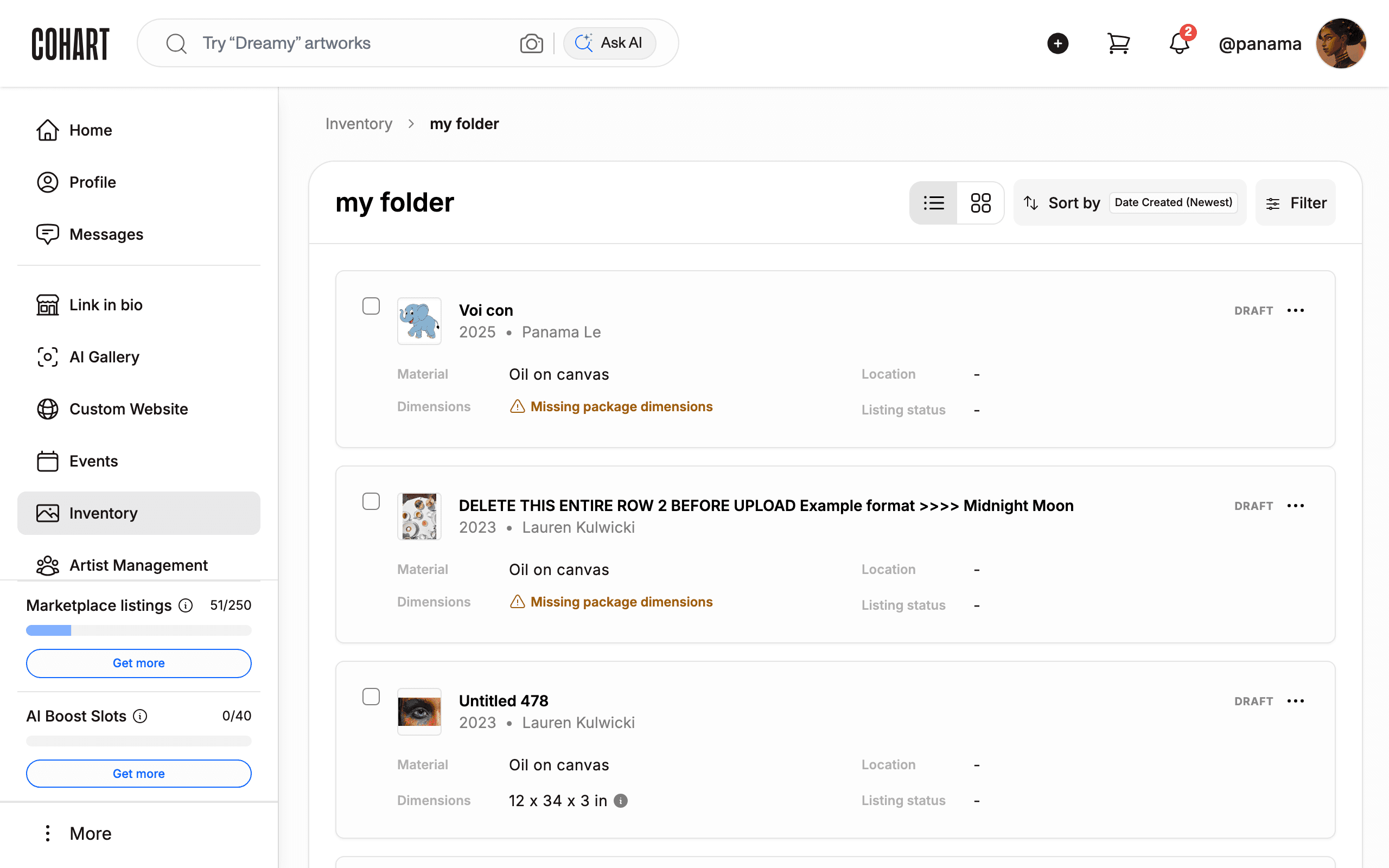This screenshot has width=1389, height=868.
Task: Open more options for Voi con
Action: 1296,310
